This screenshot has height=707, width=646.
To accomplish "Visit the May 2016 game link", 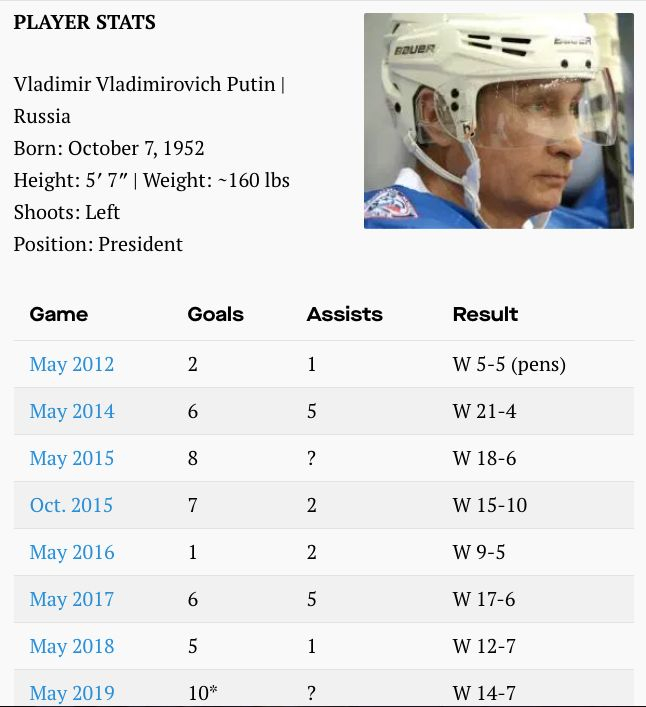I will [x=72, y=552].
